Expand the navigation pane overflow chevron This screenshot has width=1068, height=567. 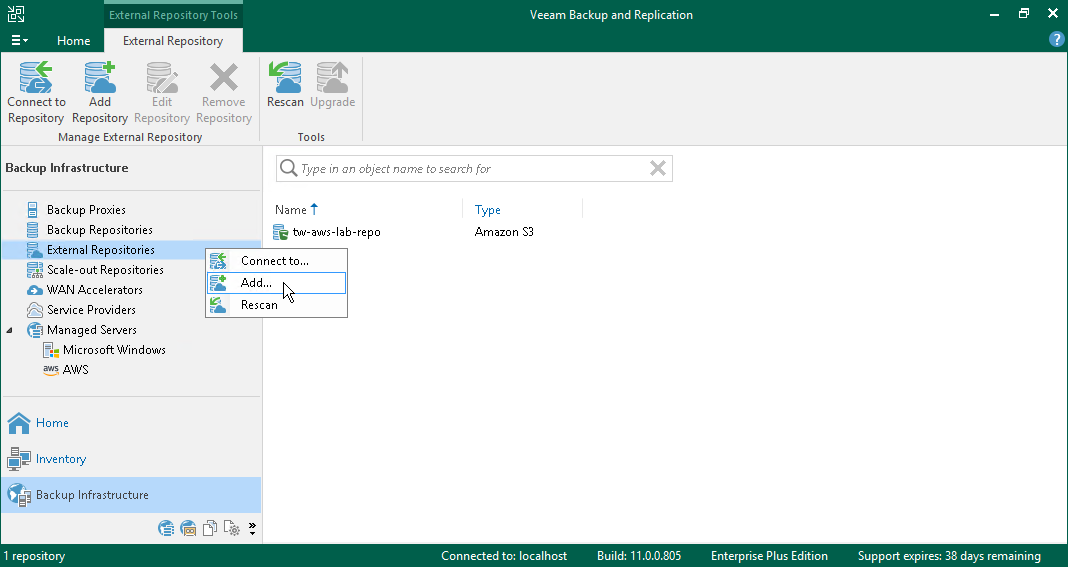point(252,528)
